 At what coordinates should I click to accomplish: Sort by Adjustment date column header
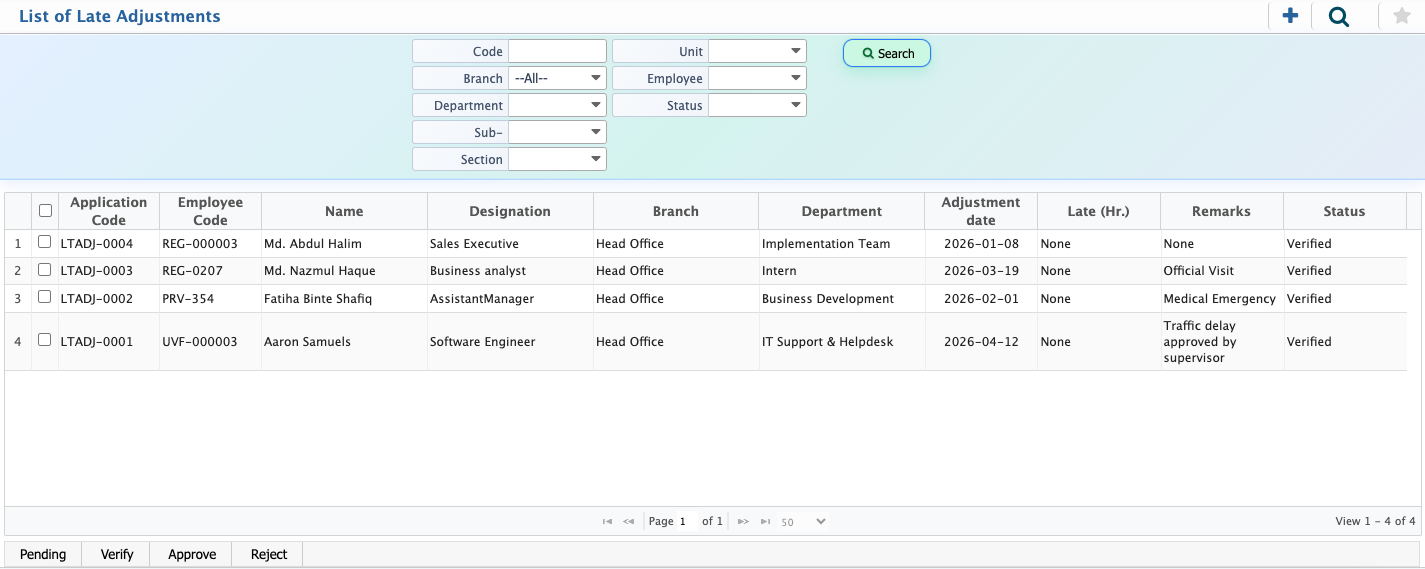point(981,211)
